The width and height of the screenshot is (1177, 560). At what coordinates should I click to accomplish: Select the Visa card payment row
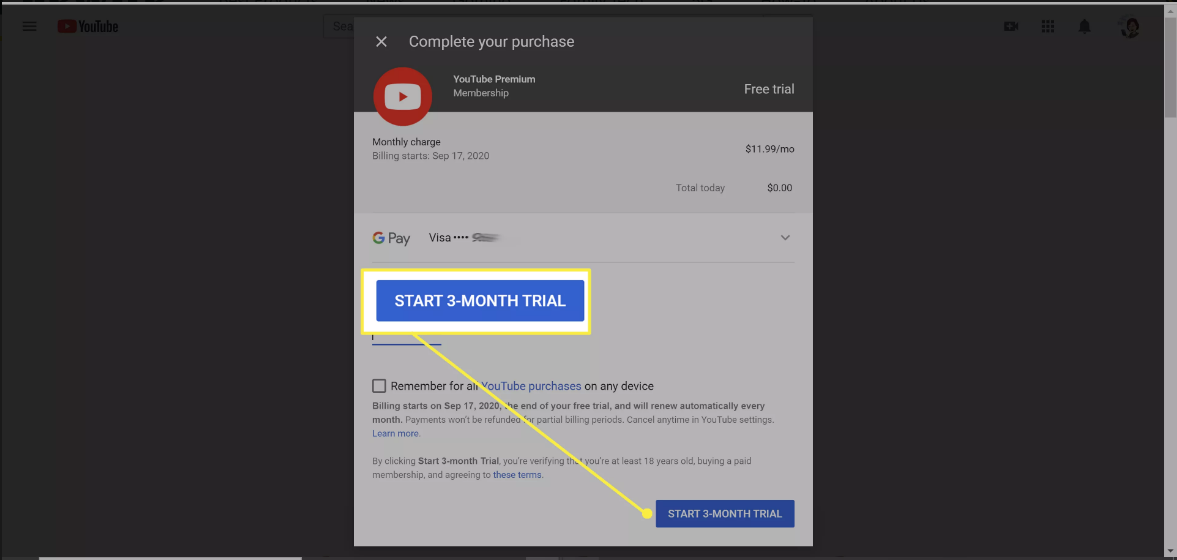[582, 238]
